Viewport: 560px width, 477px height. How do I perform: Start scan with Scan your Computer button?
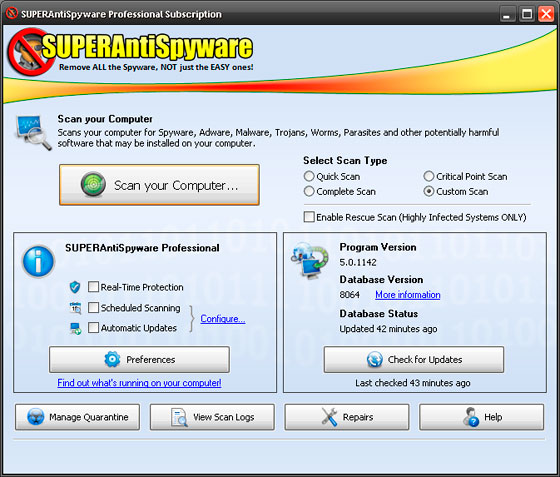[159, 185]
